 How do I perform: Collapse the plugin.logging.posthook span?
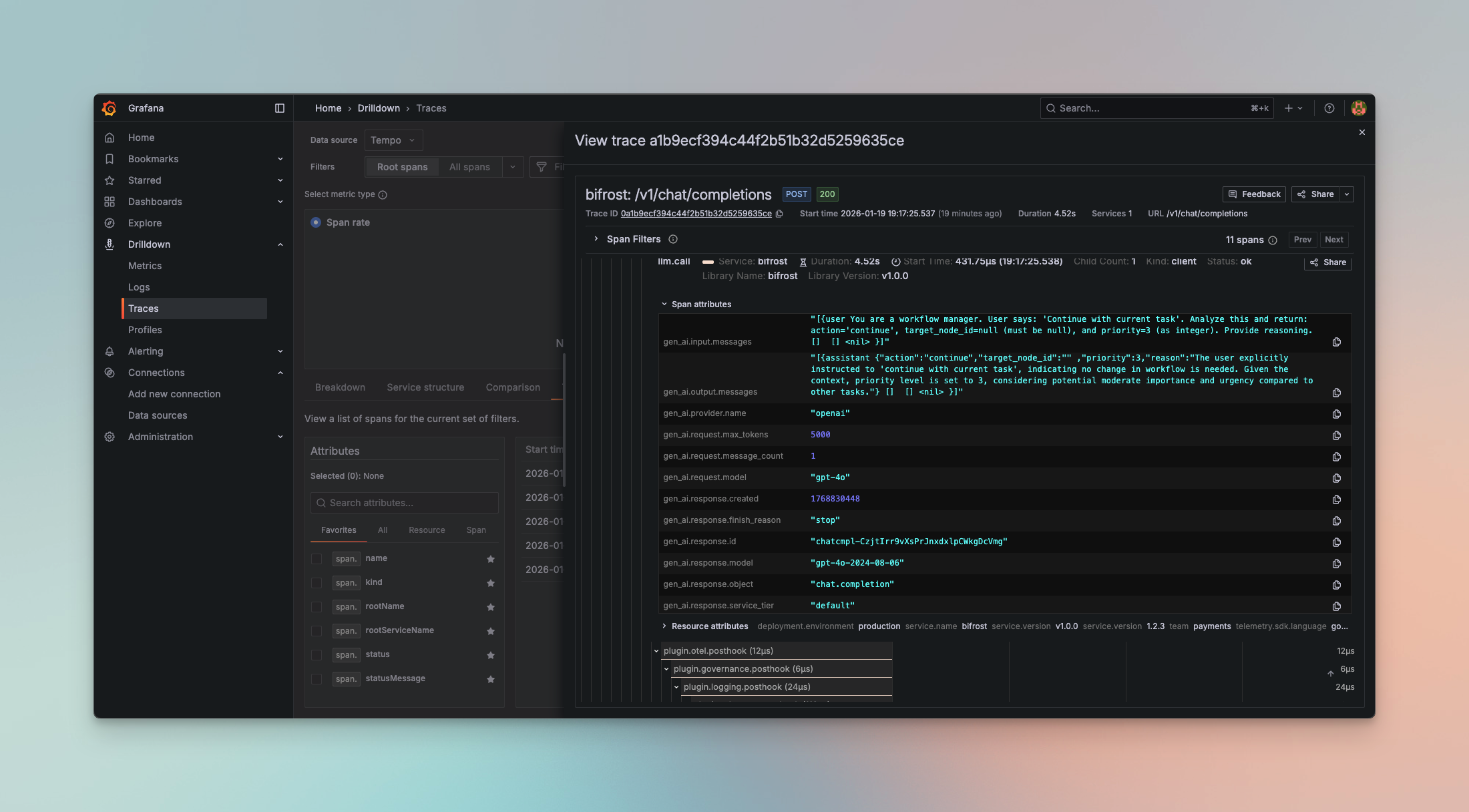676,686
